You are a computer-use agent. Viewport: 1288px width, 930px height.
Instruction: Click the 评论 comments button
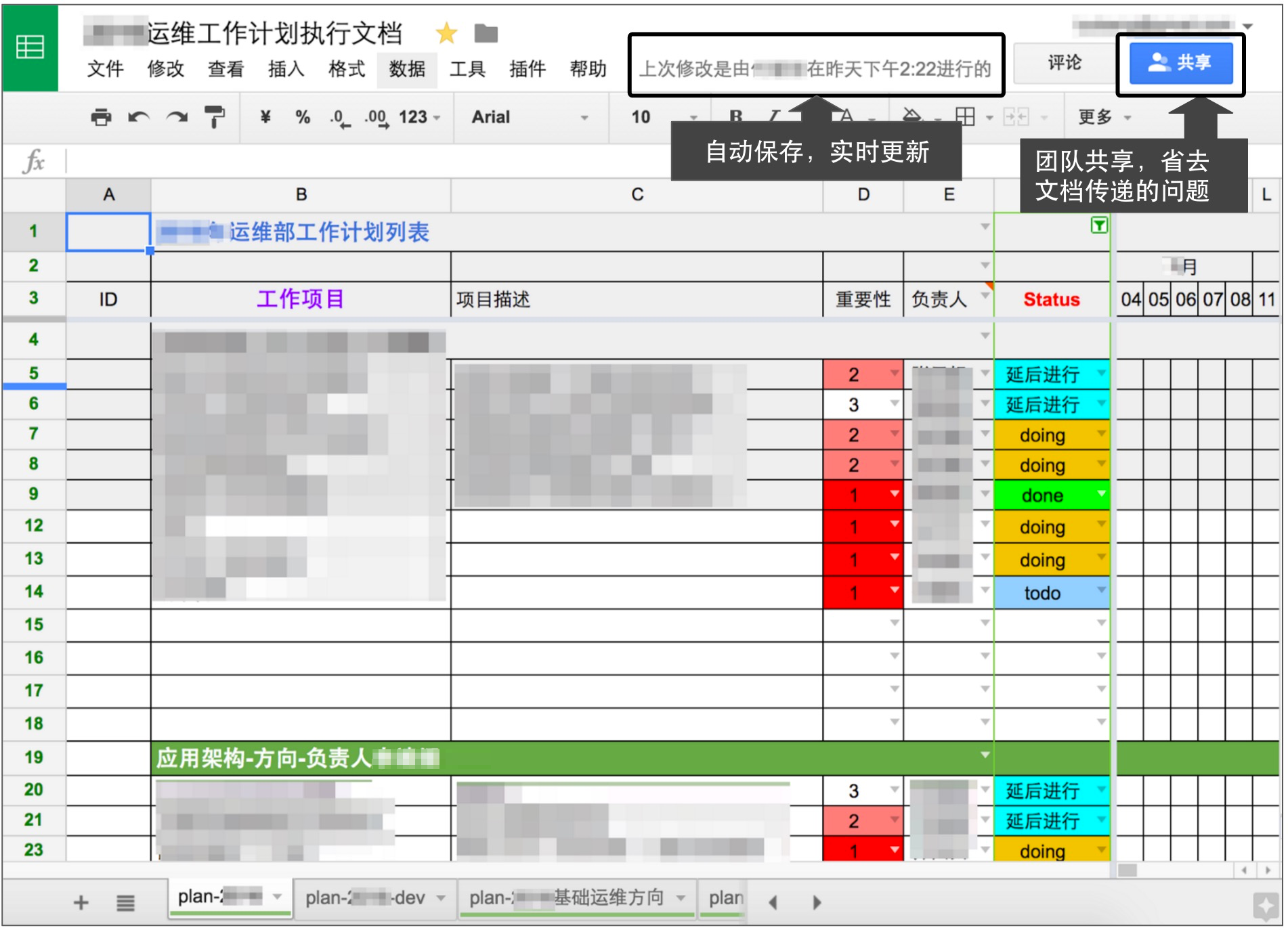click(x=1064, y=63)
